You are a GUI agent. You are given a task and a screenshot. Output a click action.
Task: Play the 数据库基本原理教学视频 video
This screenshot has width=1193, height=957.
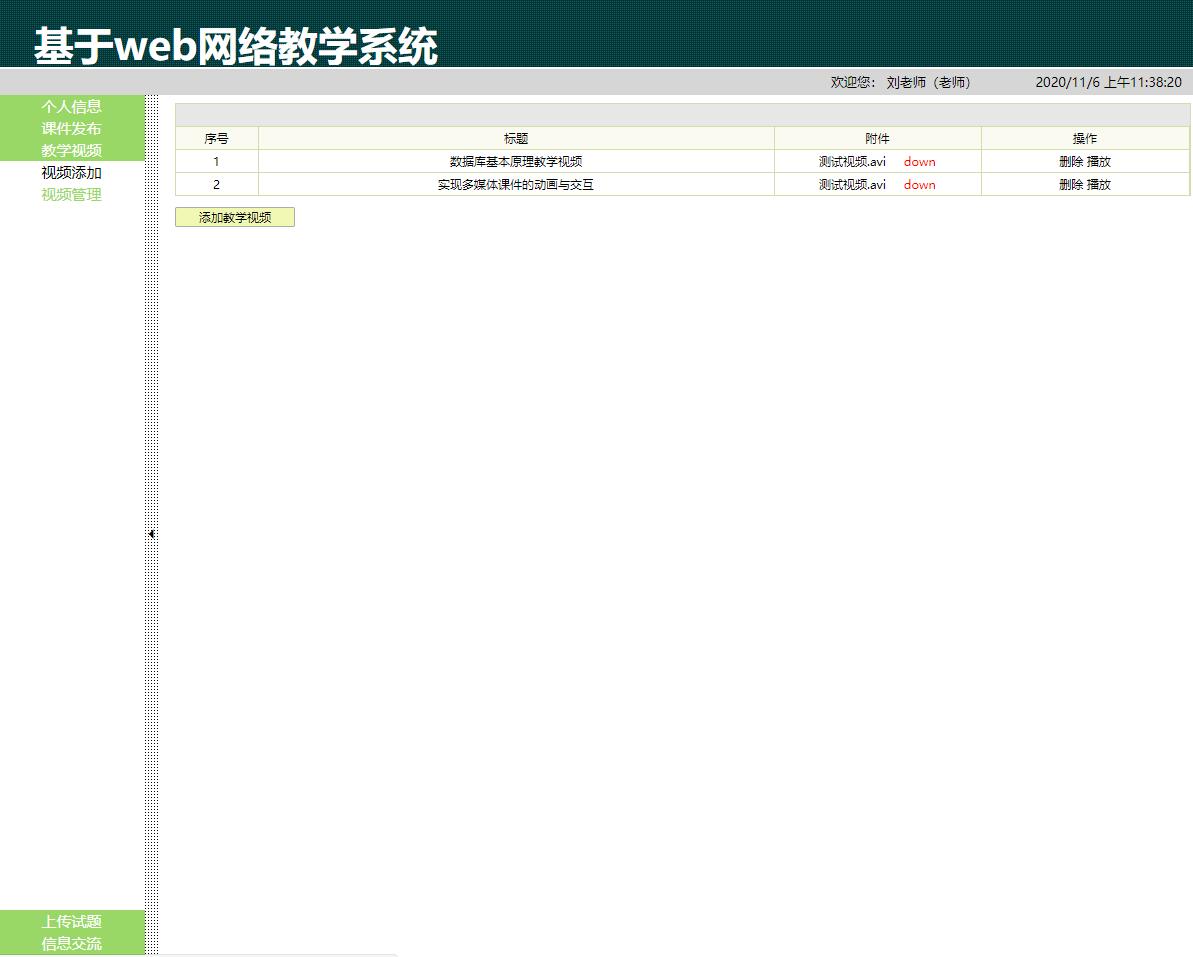[1099, 161]
